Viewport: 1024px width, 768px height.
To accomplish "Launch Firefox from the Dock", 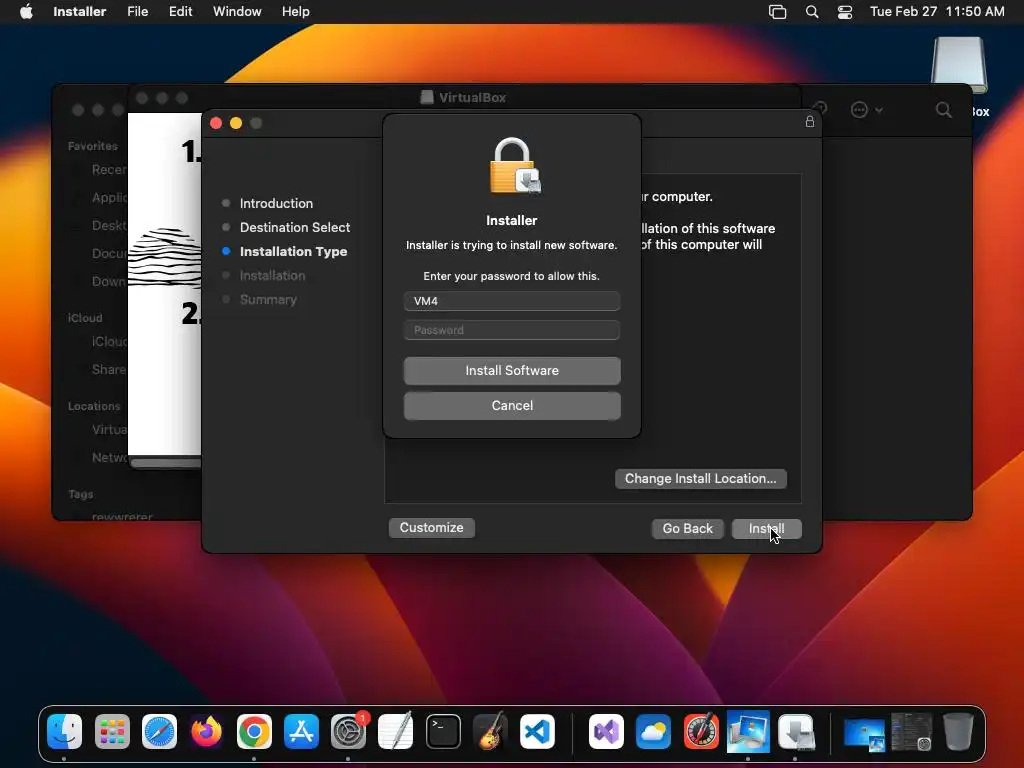I will tap(206, 731).
